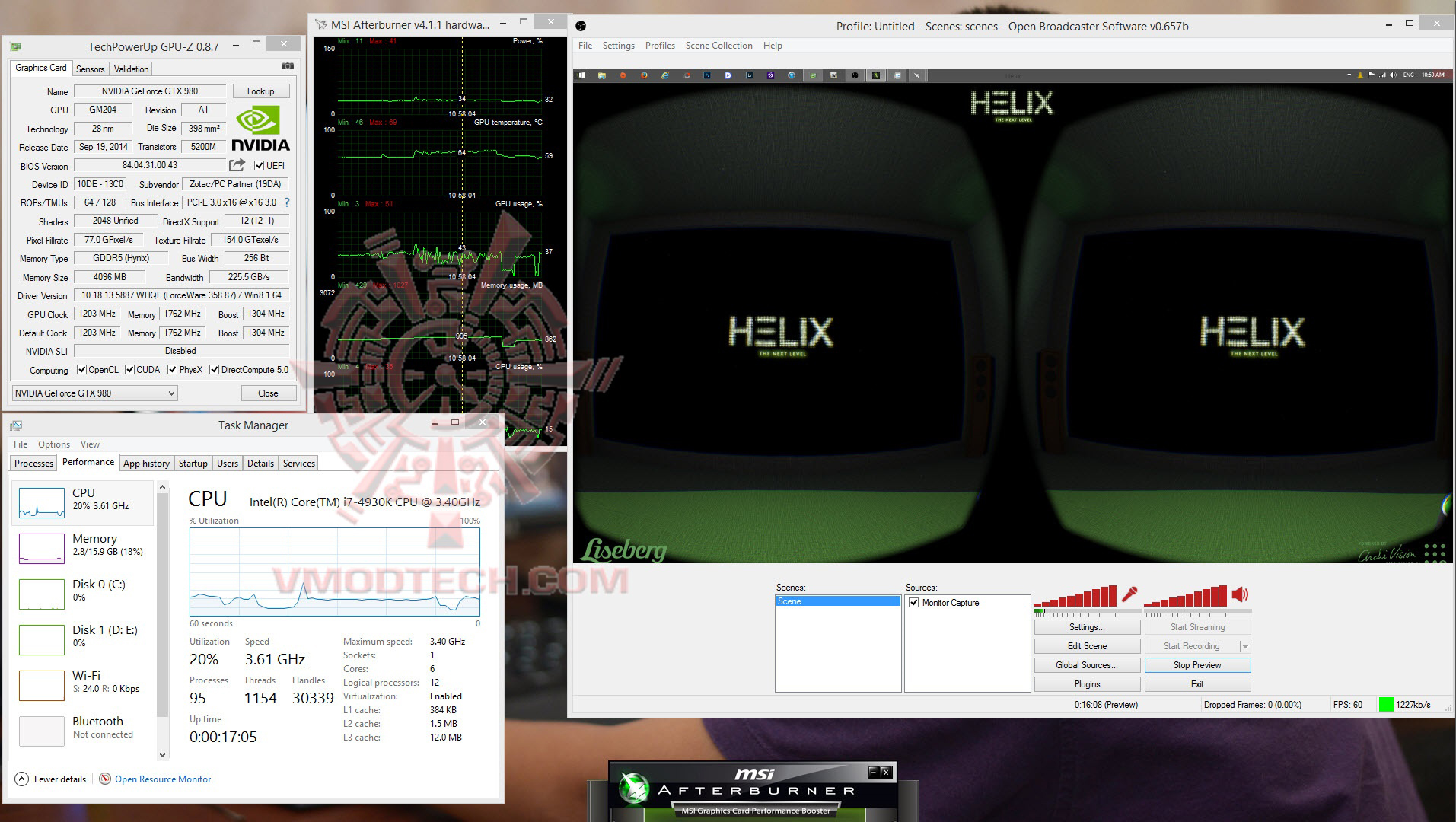1456x822 pixels.
Task: Click Global Sources... button in OBS
Action: point(1087,665)
